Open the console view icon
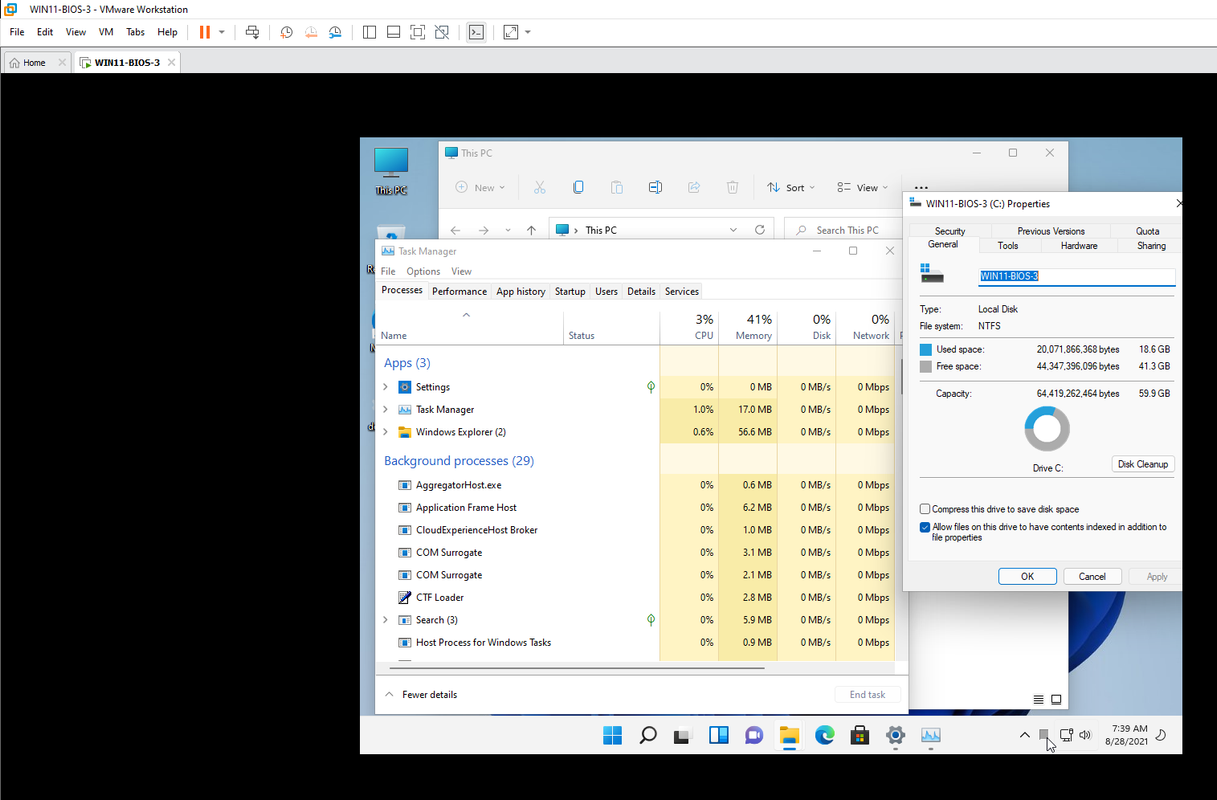Screen dimensions: 1217x800 point(476,32)
